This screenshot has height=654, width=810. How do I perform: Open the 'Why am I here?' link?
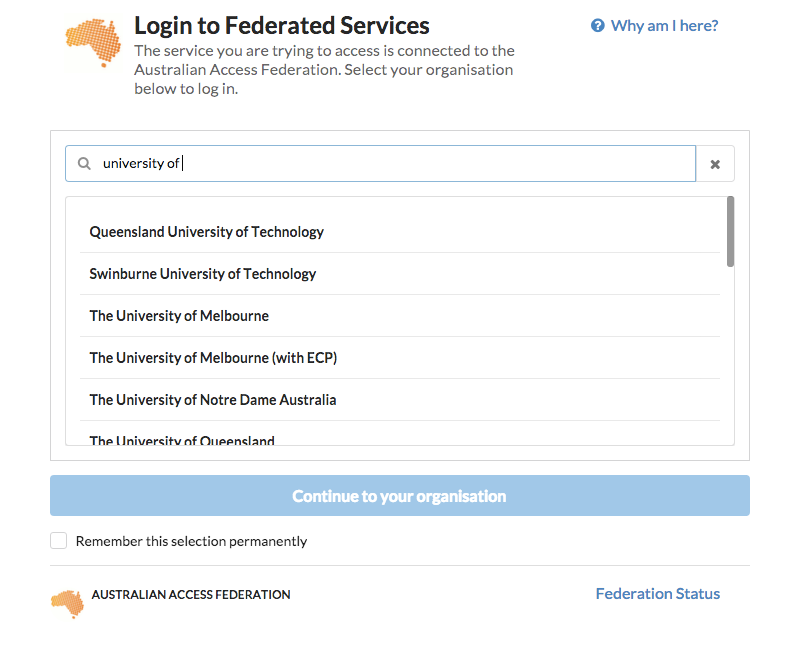664,26
